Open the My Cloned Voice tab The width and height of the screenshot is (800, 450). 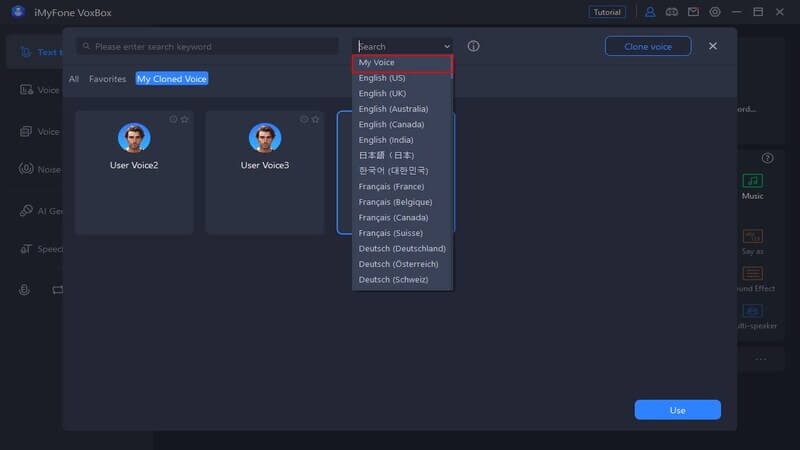[x=172, y=79]
